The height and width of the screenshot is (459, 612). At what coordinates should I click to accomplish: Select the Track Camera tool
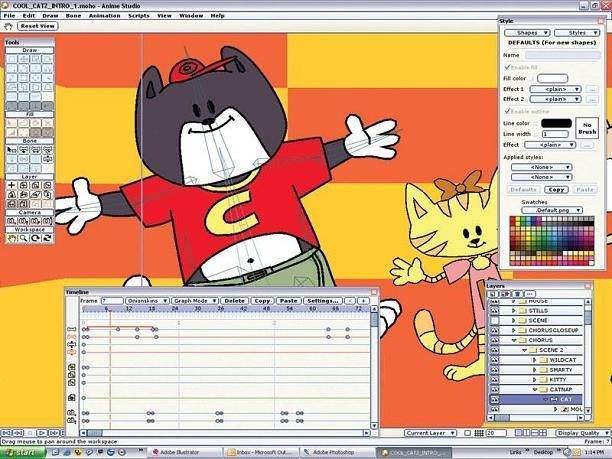[12, 221]
